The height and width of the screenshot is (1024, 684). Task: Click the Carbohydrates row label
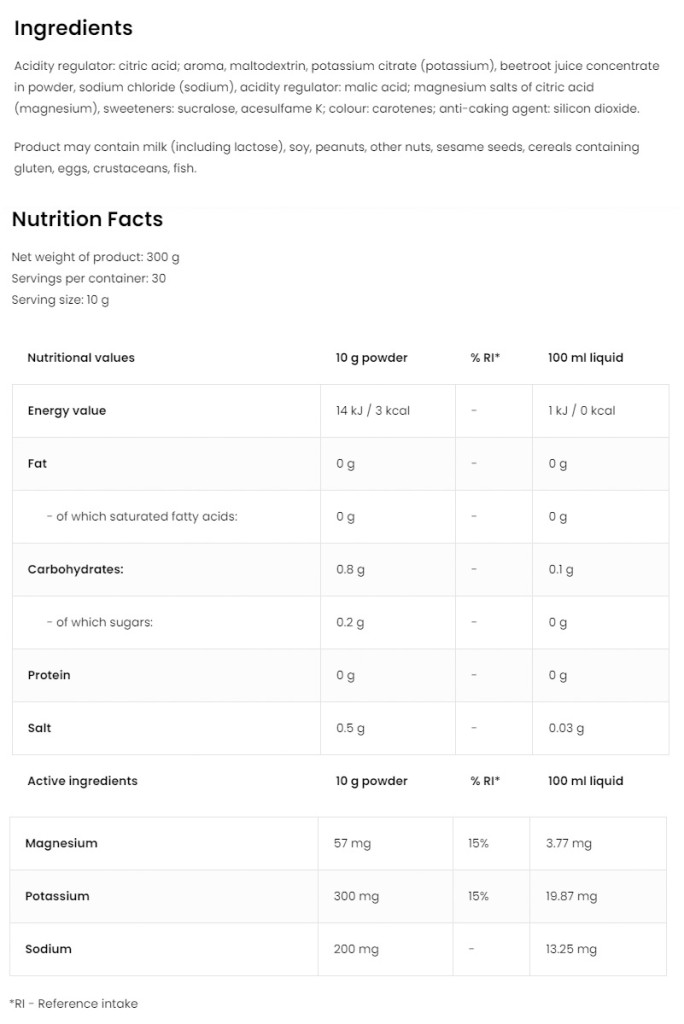click(x=75, y=570)
